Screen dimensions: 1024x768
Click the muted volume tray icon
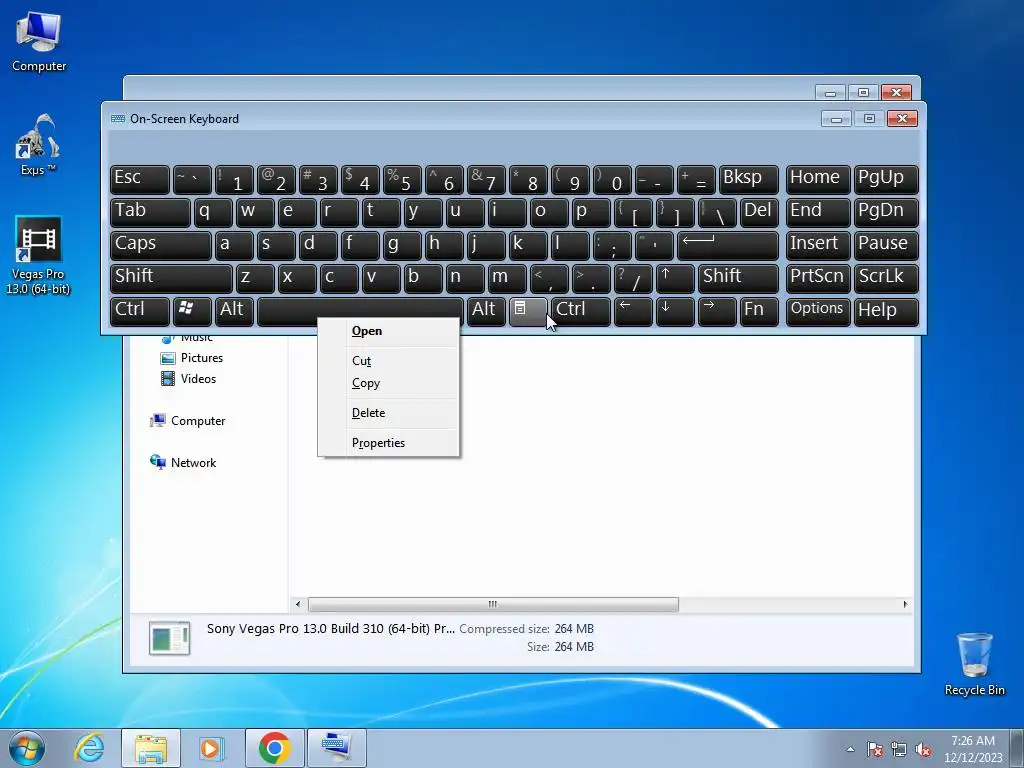click(x=923, y=749)
